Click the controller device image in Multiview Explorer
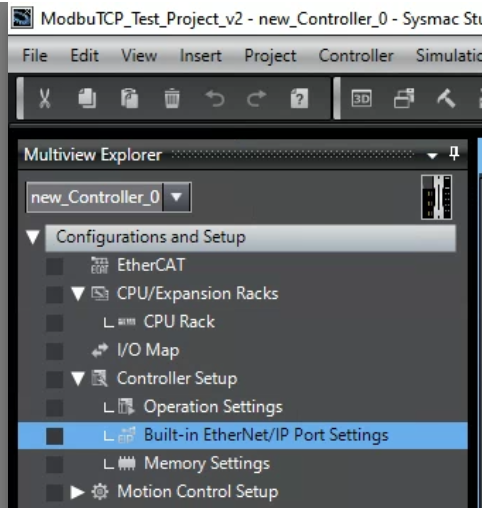This screenshot has height=508, width=482. (437, 197)
